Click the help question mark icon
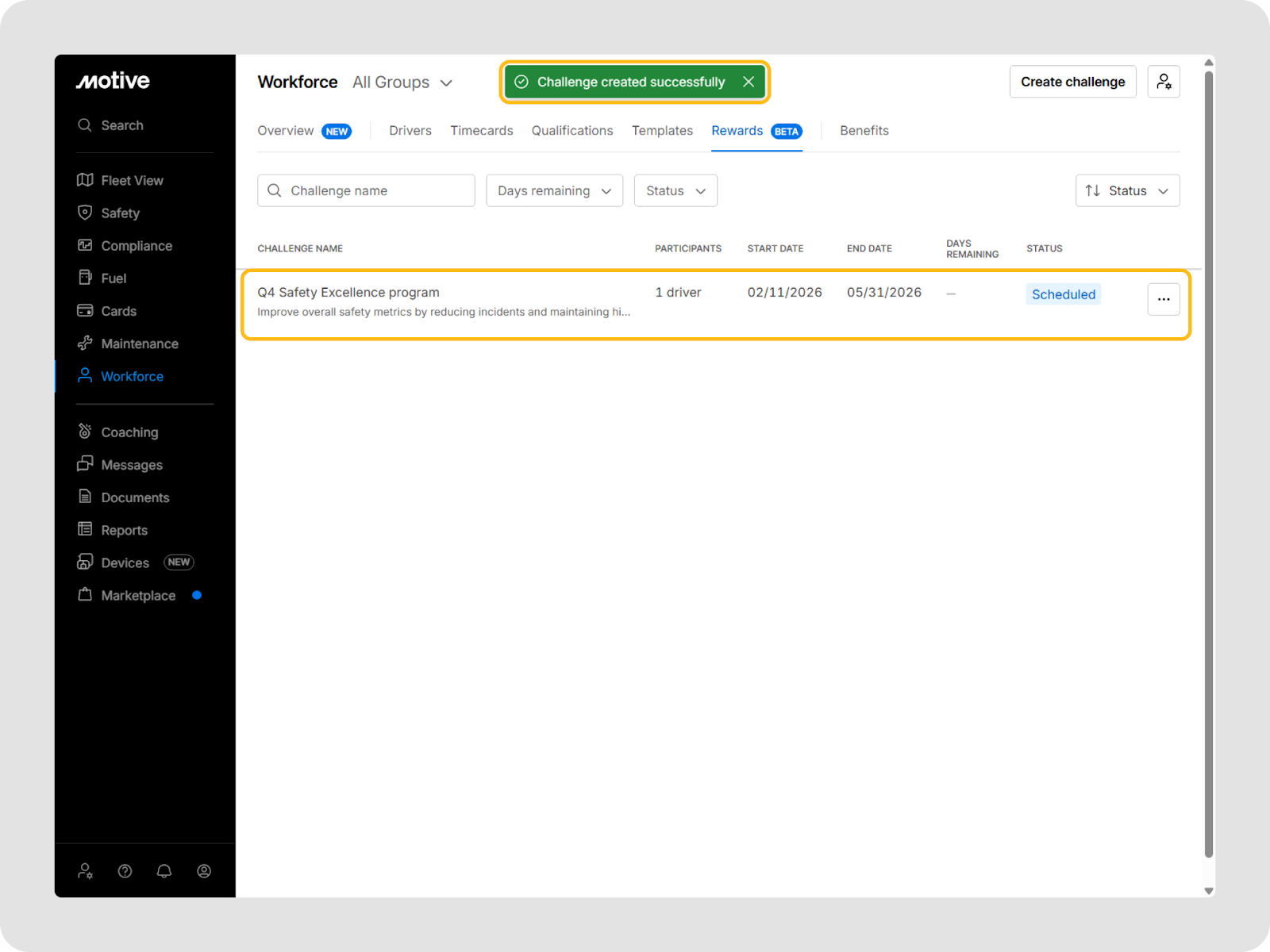This screenshot has height=952, width=1270. (125, 871)
